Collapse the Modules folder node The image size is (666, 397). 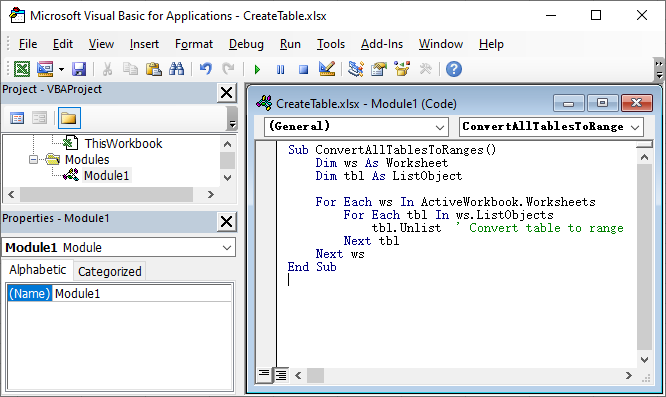(x=33, y=160)
